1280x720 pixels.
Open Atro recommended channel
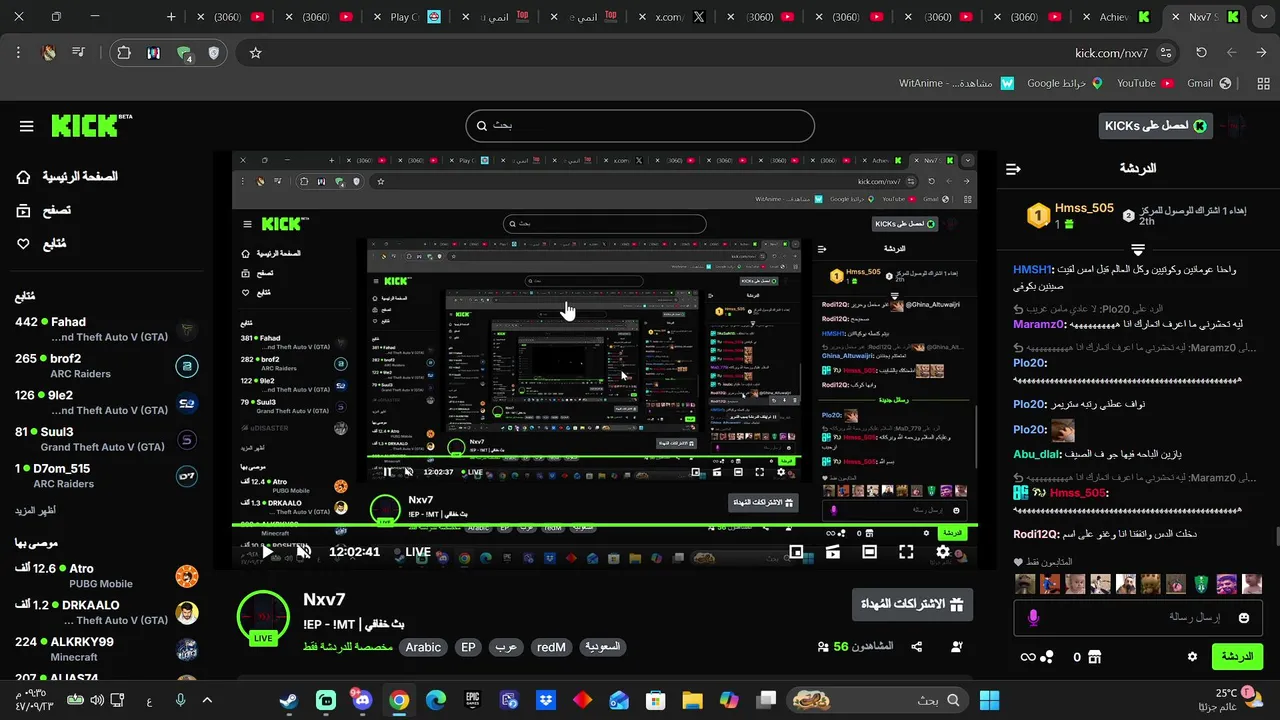[105, 576]
